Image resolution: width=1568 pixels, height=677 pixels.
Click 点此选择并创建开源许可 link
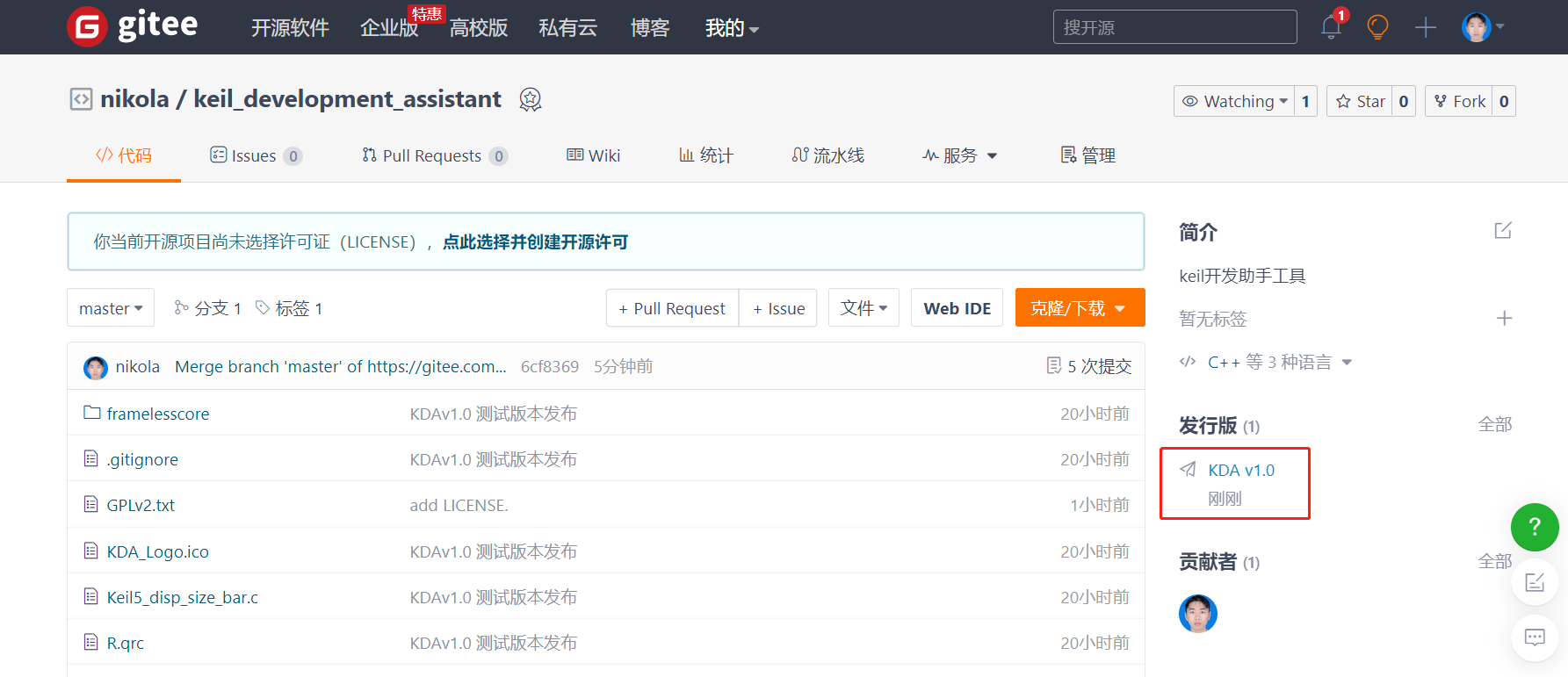click(x=535, y=241)
